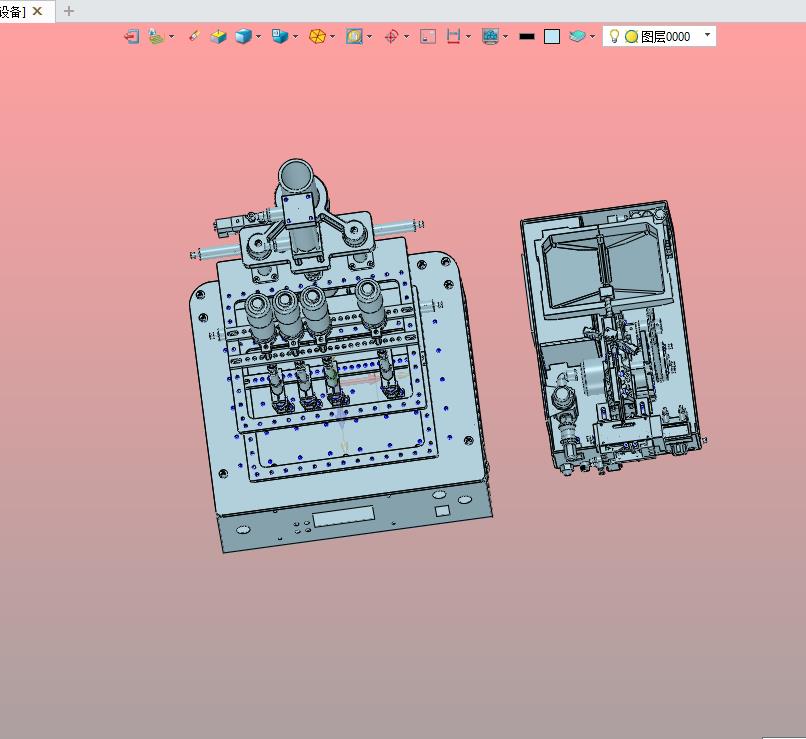The image size is (806, 739).
Task: Click the monitor display settings icon
Action: [x=490, y=36]
